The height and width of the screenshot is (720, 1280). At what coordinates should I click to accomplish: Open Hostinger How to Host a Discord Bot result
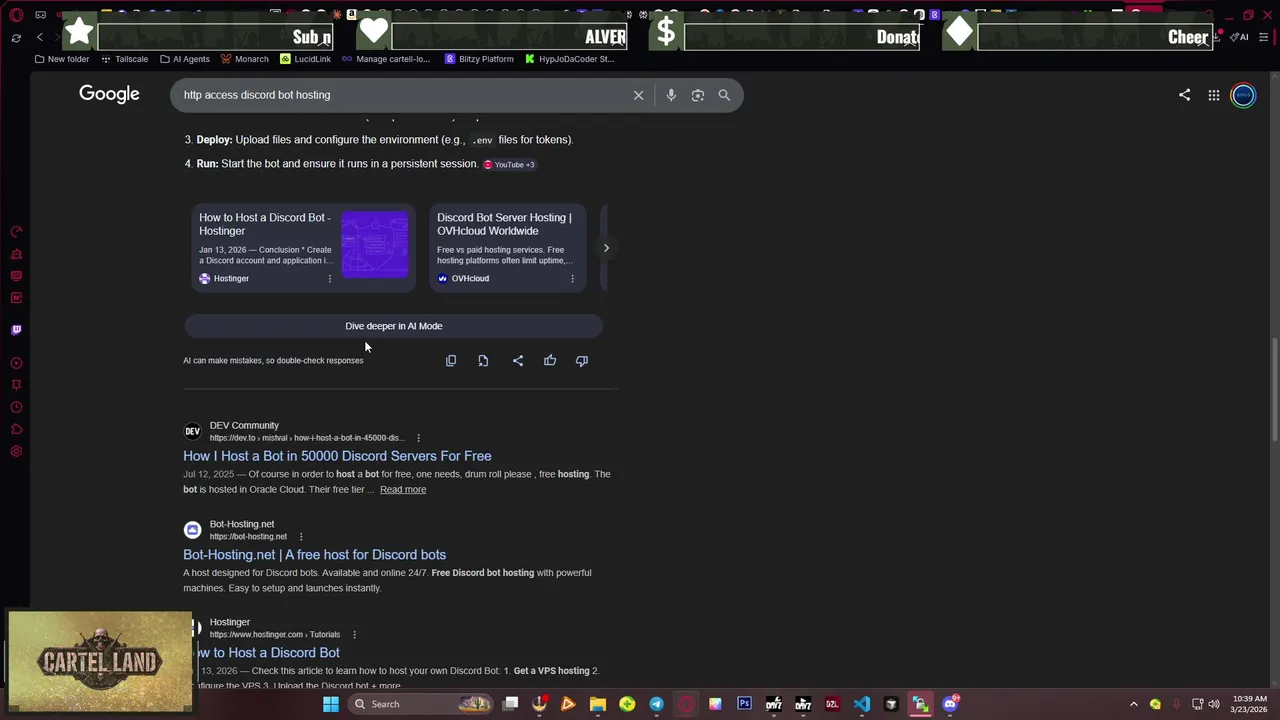[x=268, y=653]
